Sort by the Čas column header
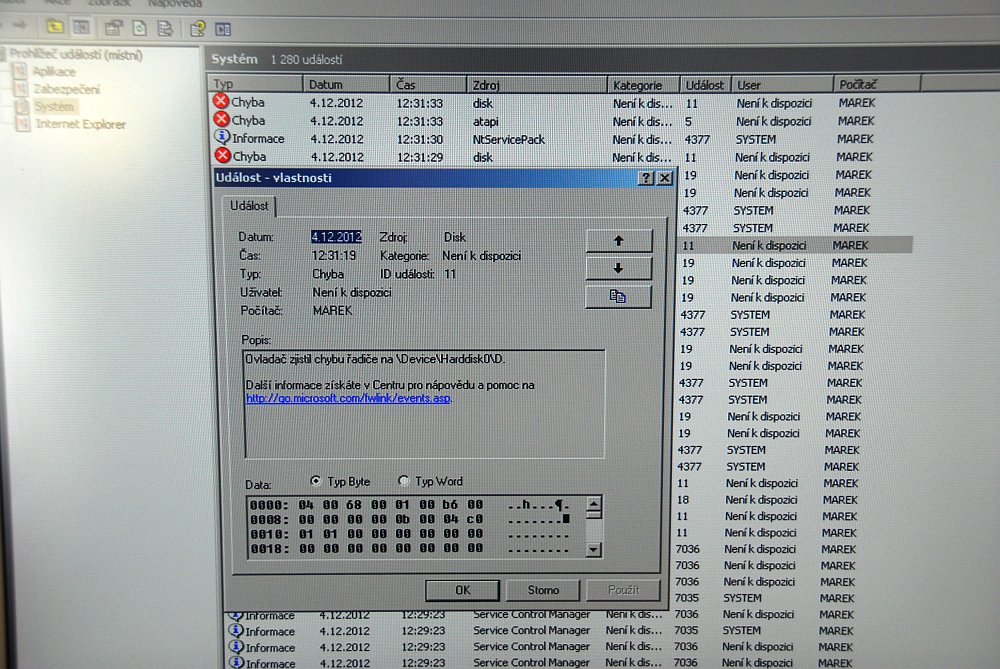Image resolution: width=1000 pixels, height=669 pixels. click(428, 84)
